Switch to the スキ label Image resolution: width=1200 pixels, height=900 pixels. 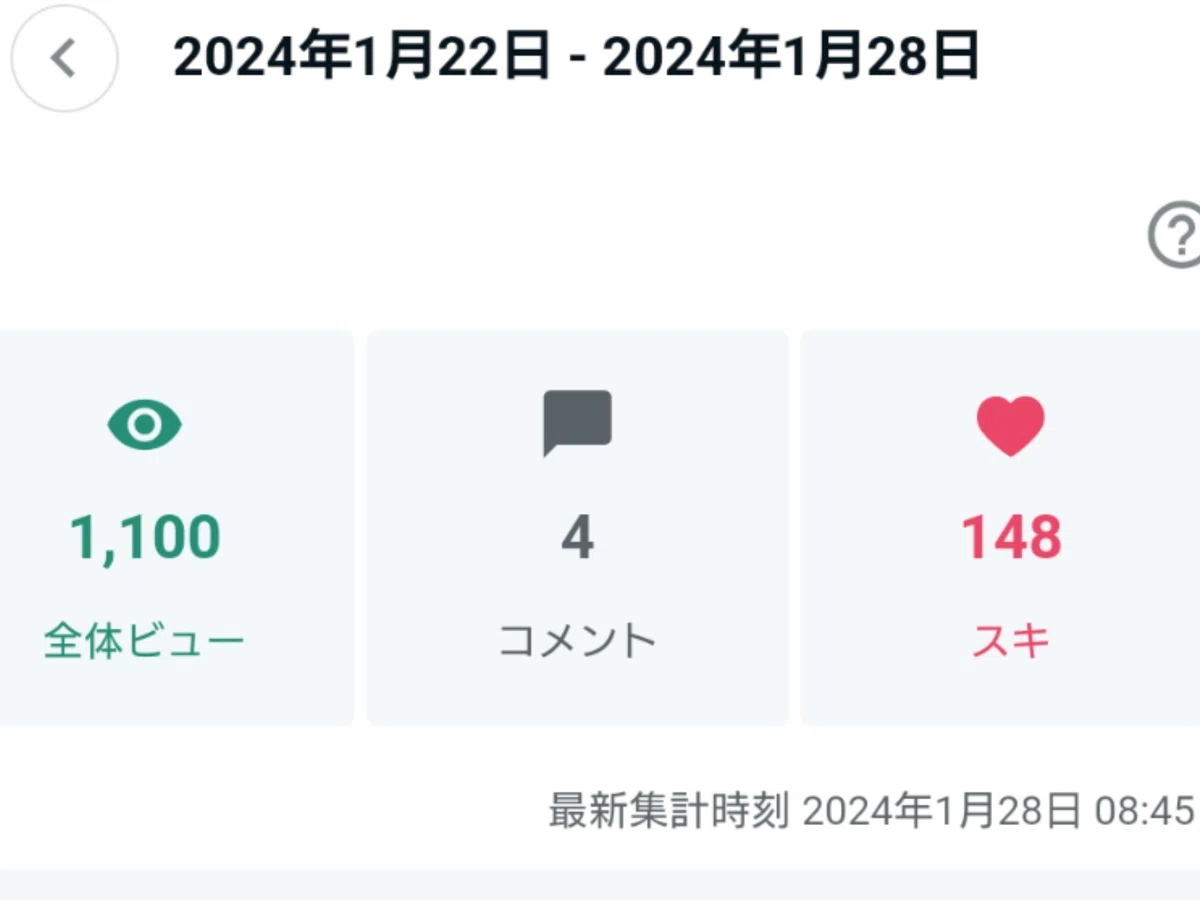coord(1010,641)
